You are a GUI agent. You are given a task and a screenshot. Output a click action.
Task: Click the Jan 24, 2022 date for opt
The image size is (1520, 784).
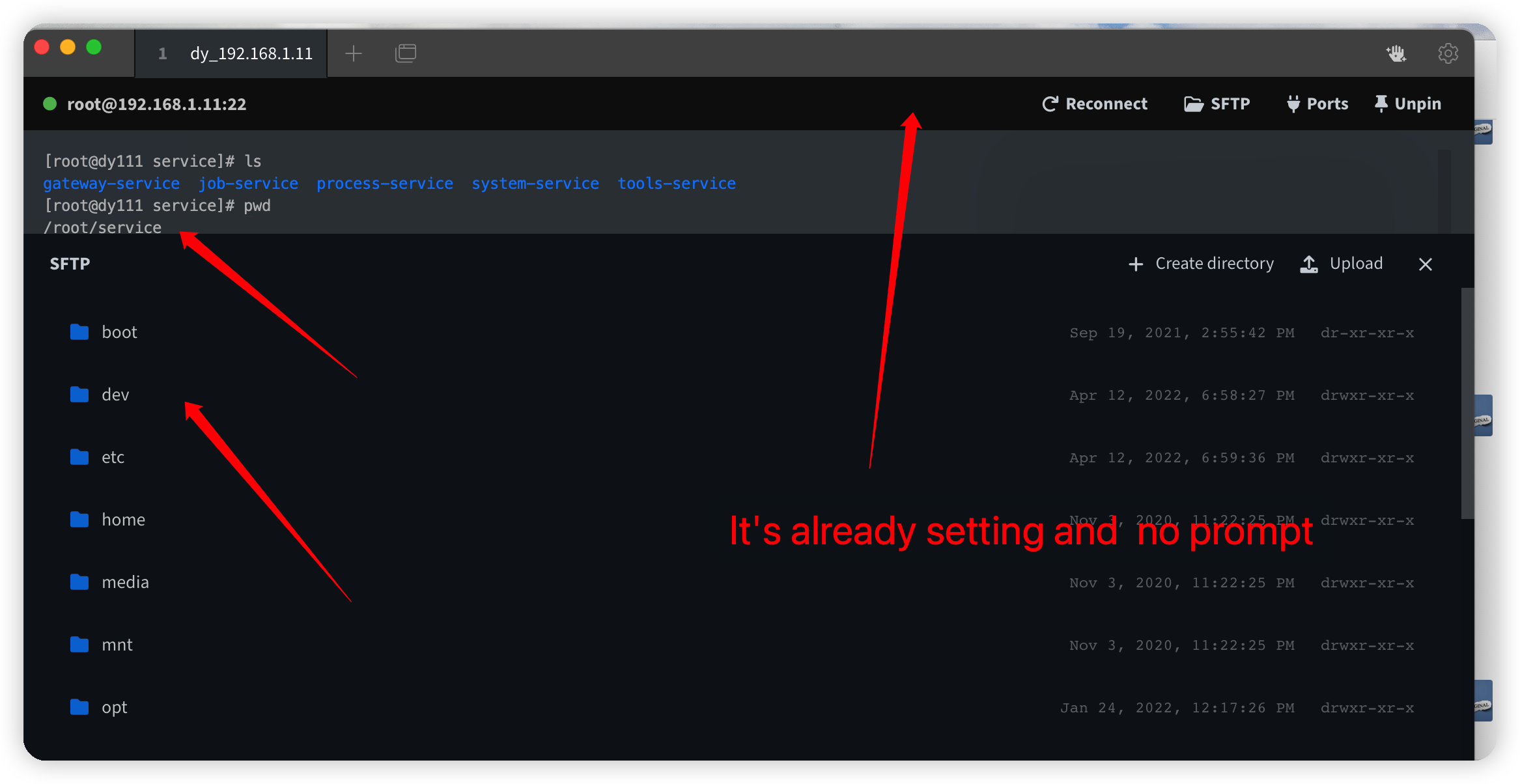coord(1177,708)
